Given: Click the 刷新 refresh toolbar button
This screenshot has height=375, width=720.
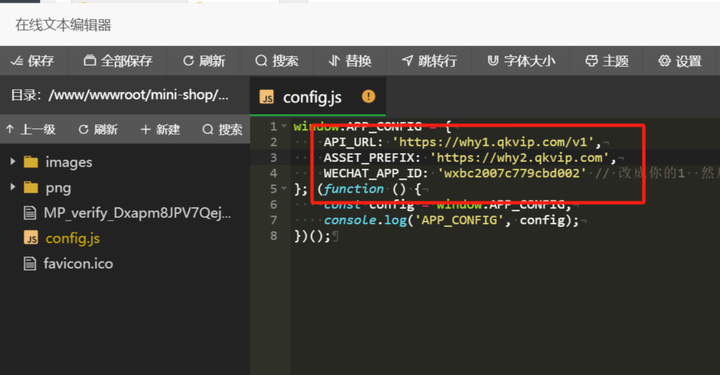Looking at the screenshot, I should click(x=204, y=61).
